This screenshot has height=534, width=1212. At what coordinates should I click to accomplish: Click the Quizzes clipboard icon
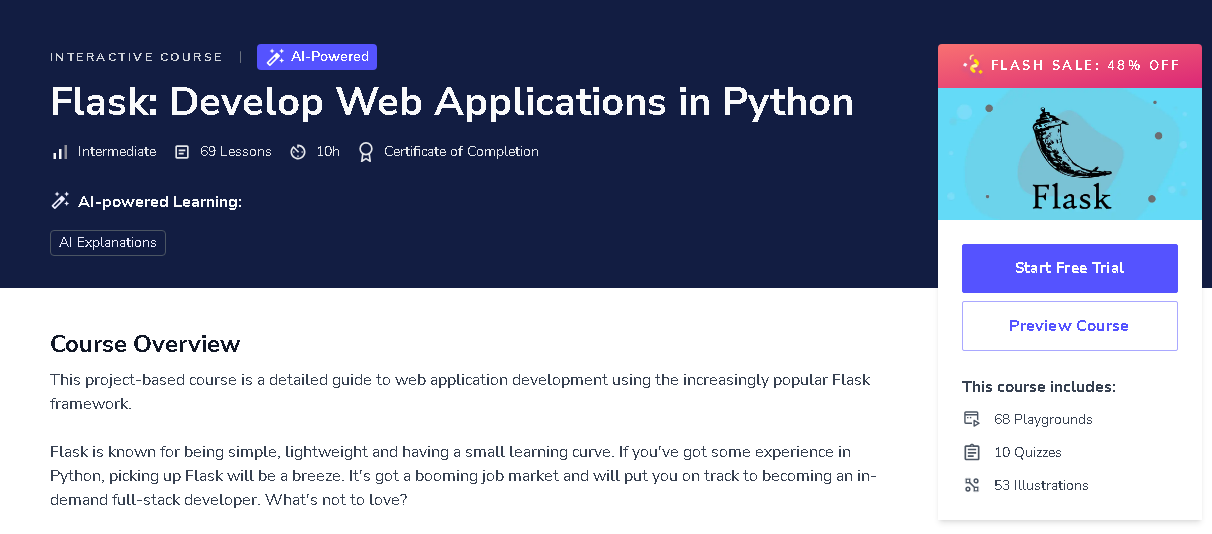click(971, 452)
